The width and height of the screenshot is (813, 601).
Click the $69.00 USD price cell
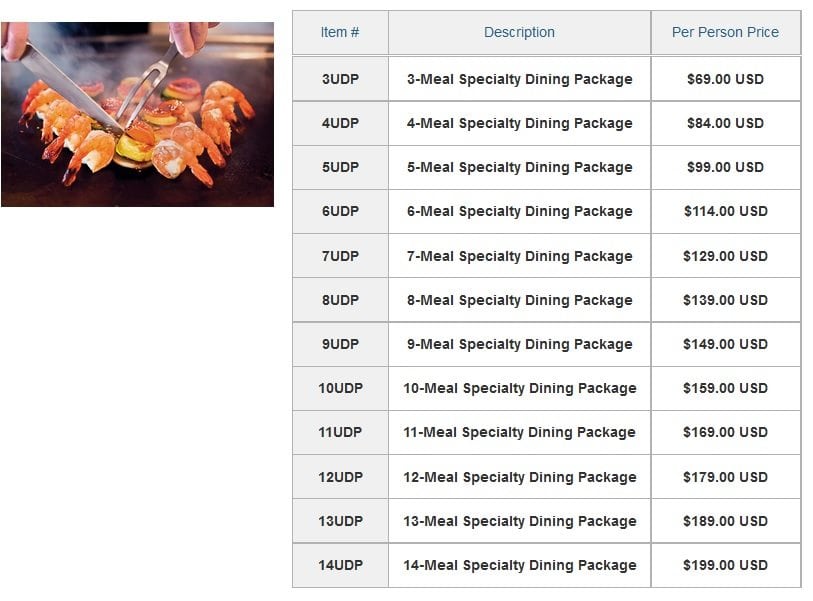pyautogui.click(x=725, y=79)
